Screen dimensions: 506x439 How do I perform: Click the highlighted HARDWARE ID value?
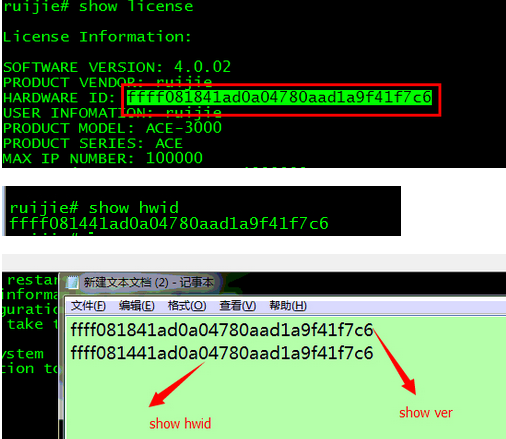click(279, 97)
